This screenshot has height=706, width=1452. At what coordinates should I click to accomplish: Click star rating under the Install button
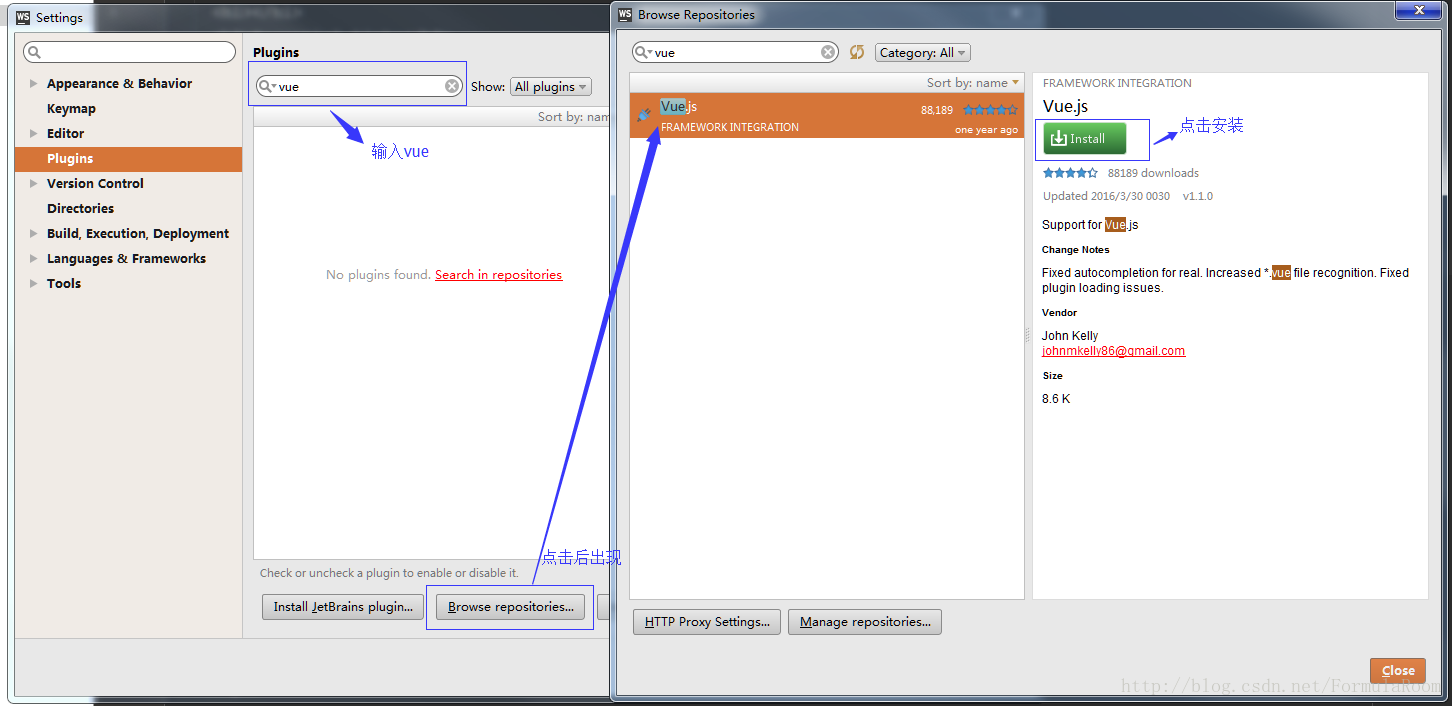click(x=1070, y=173)
